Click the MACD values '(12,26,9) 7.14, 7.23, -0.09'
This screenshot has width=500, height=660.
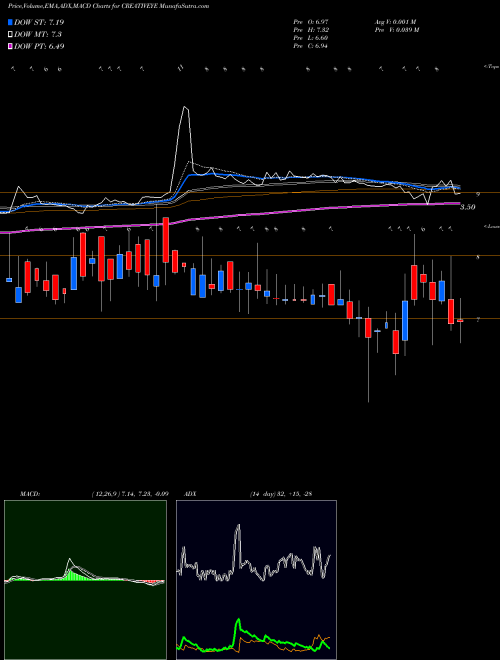click(x=130, y=493)
